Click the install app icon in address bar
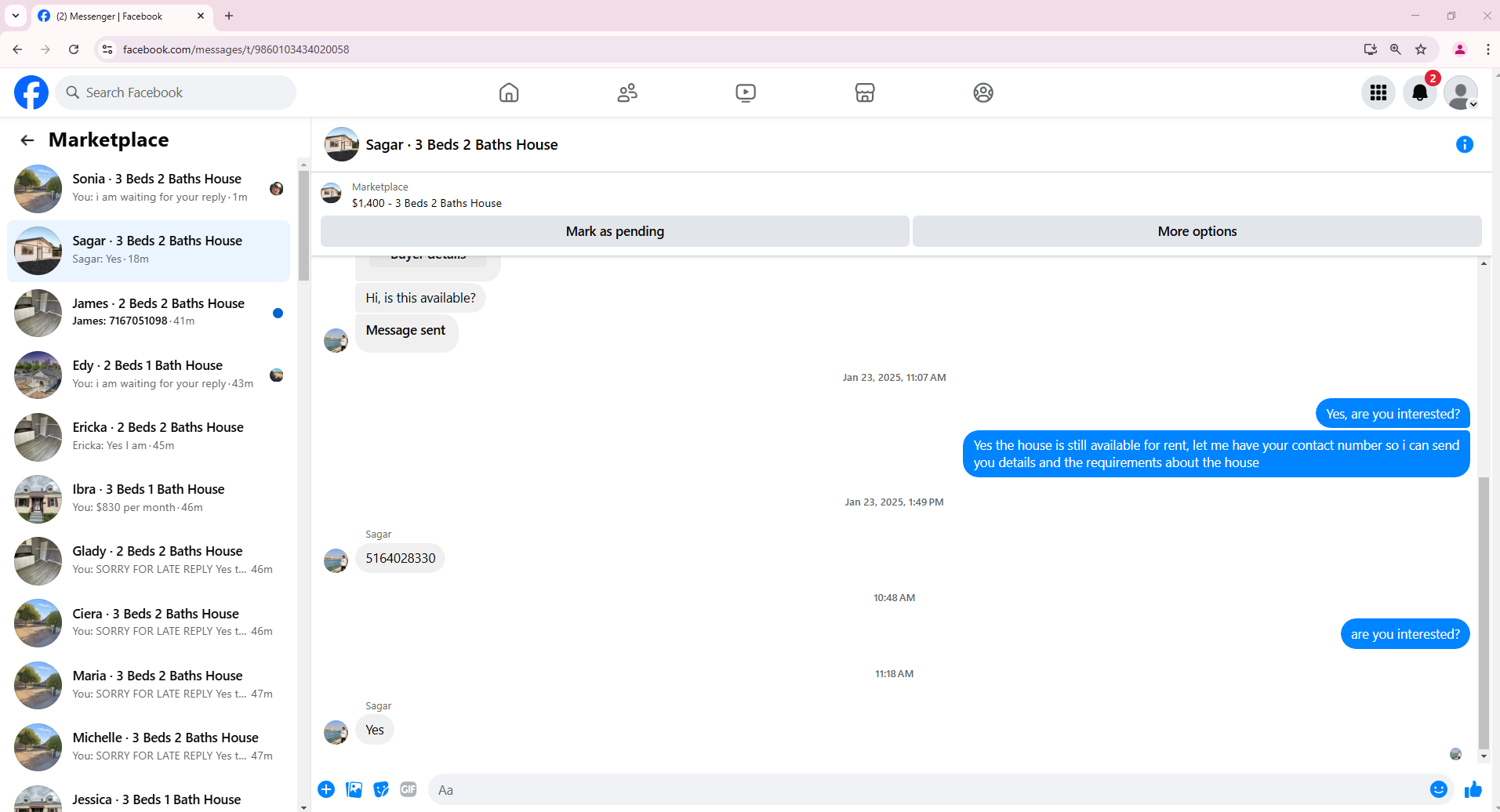Screen dimensions: 1500x812 point(1370,49)
